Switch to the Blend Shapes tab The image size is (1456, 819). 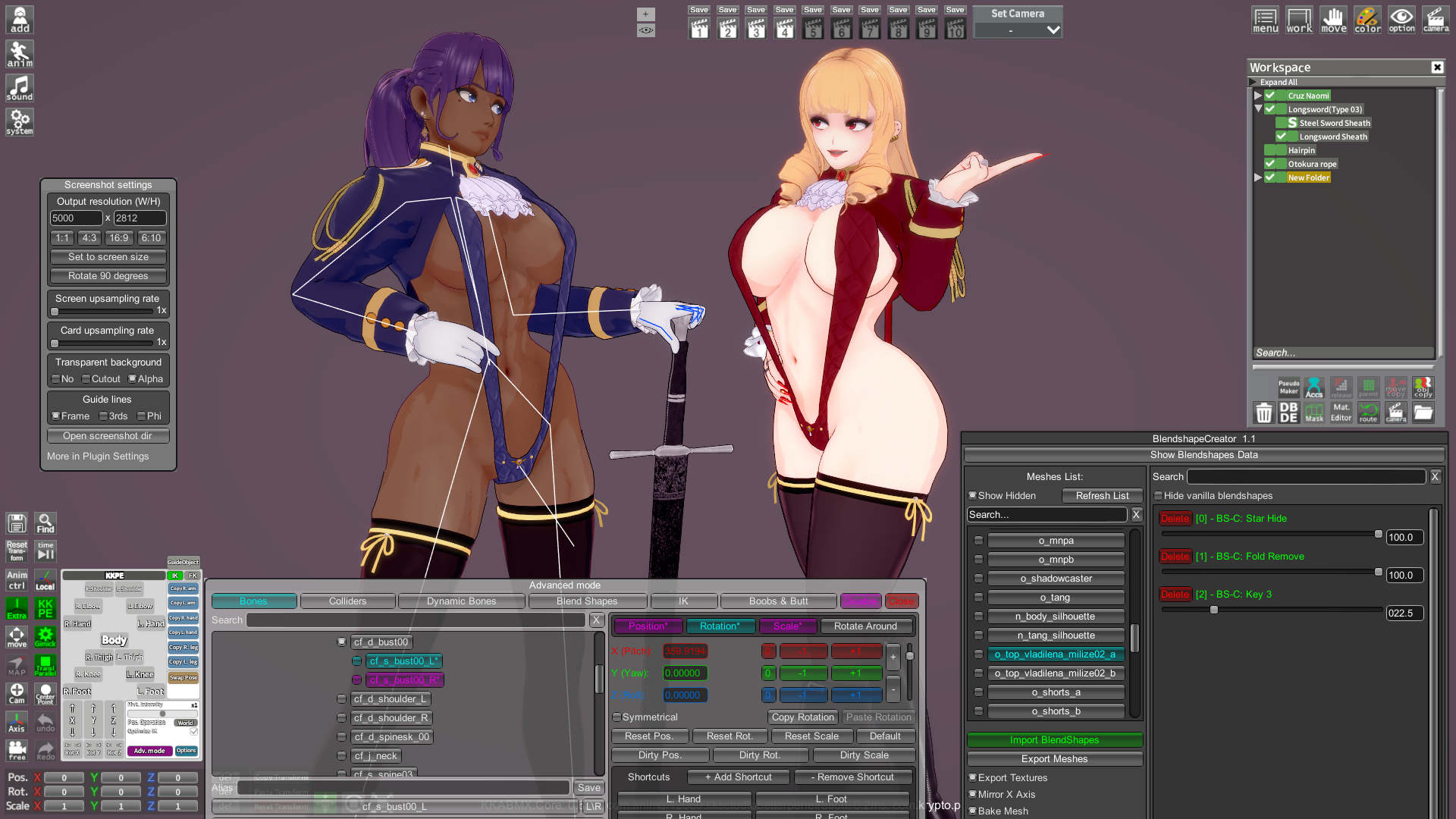tap(586, 601)
